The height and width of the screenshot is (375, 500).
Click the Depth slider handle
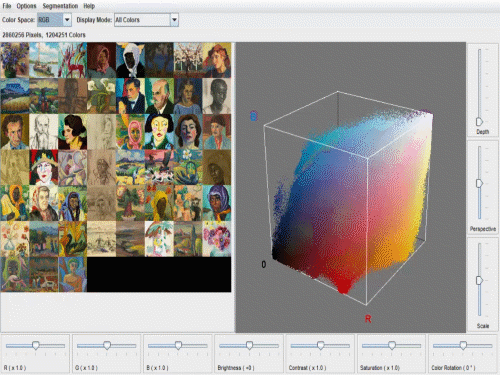click(479, 121)
